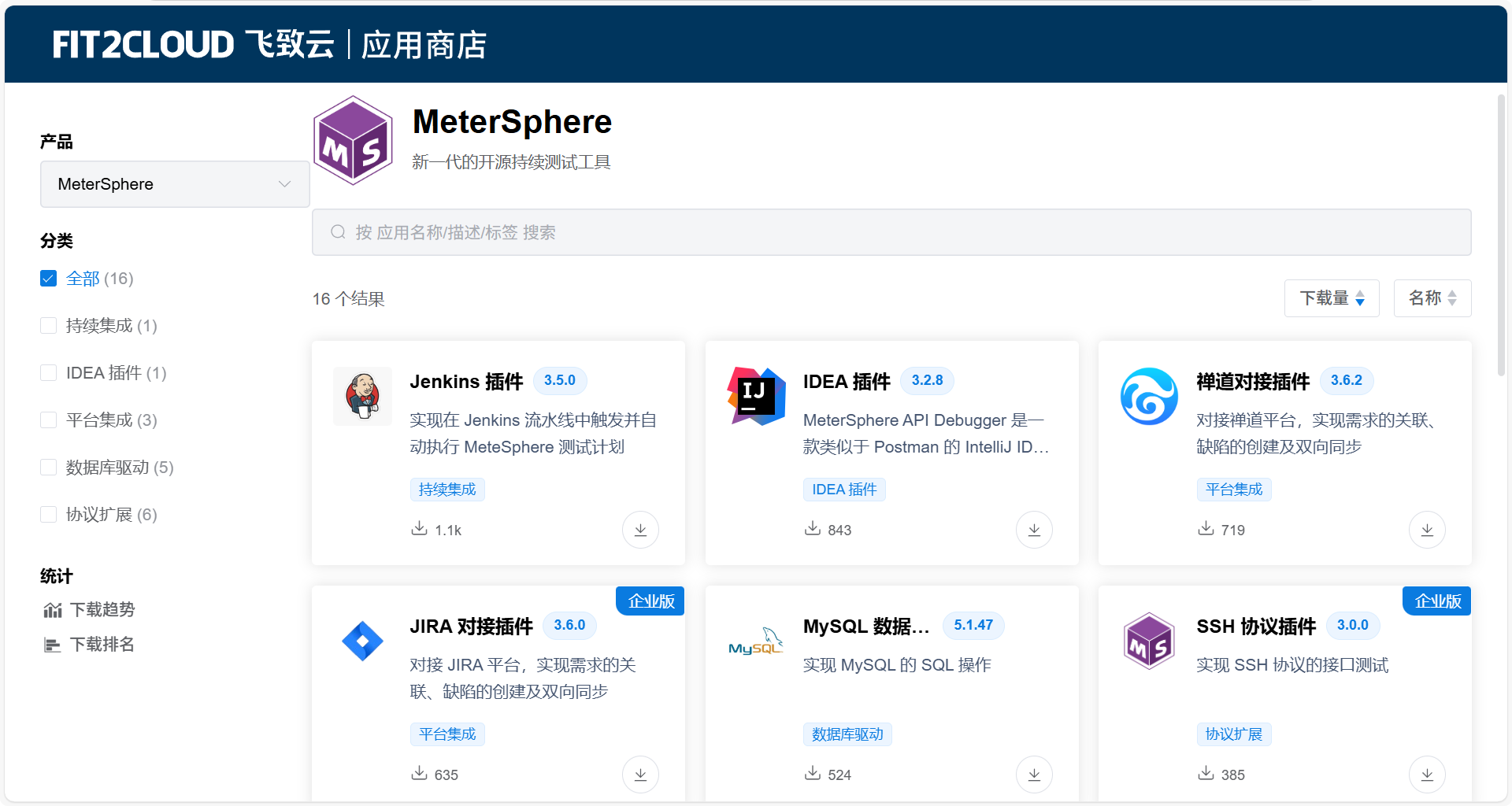Download the 禅道对接插件 via round button
Viewport: 1512px width, 806px height.
pyautogui.click(x=1427, y=530)
